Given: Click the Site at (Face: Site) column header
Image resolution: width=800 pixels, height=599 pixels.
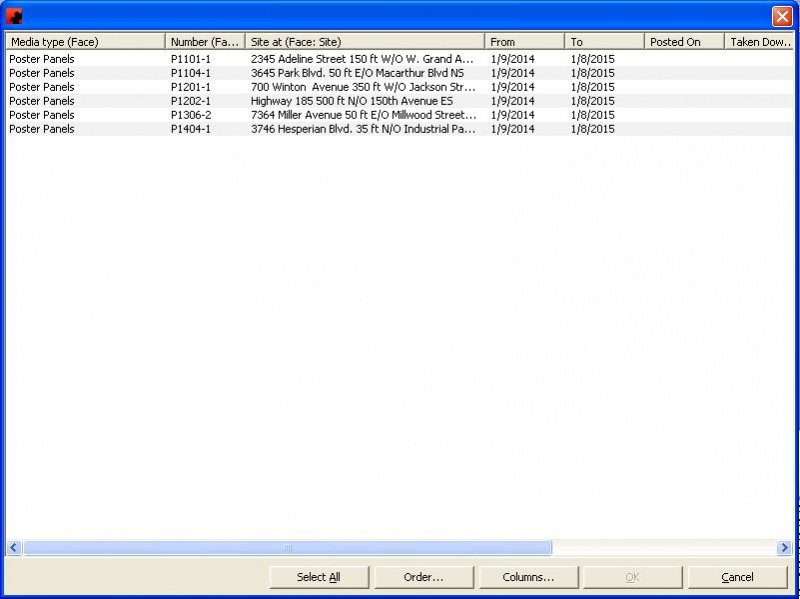Looking at the screenshot, I should click(x=365, y=42).
